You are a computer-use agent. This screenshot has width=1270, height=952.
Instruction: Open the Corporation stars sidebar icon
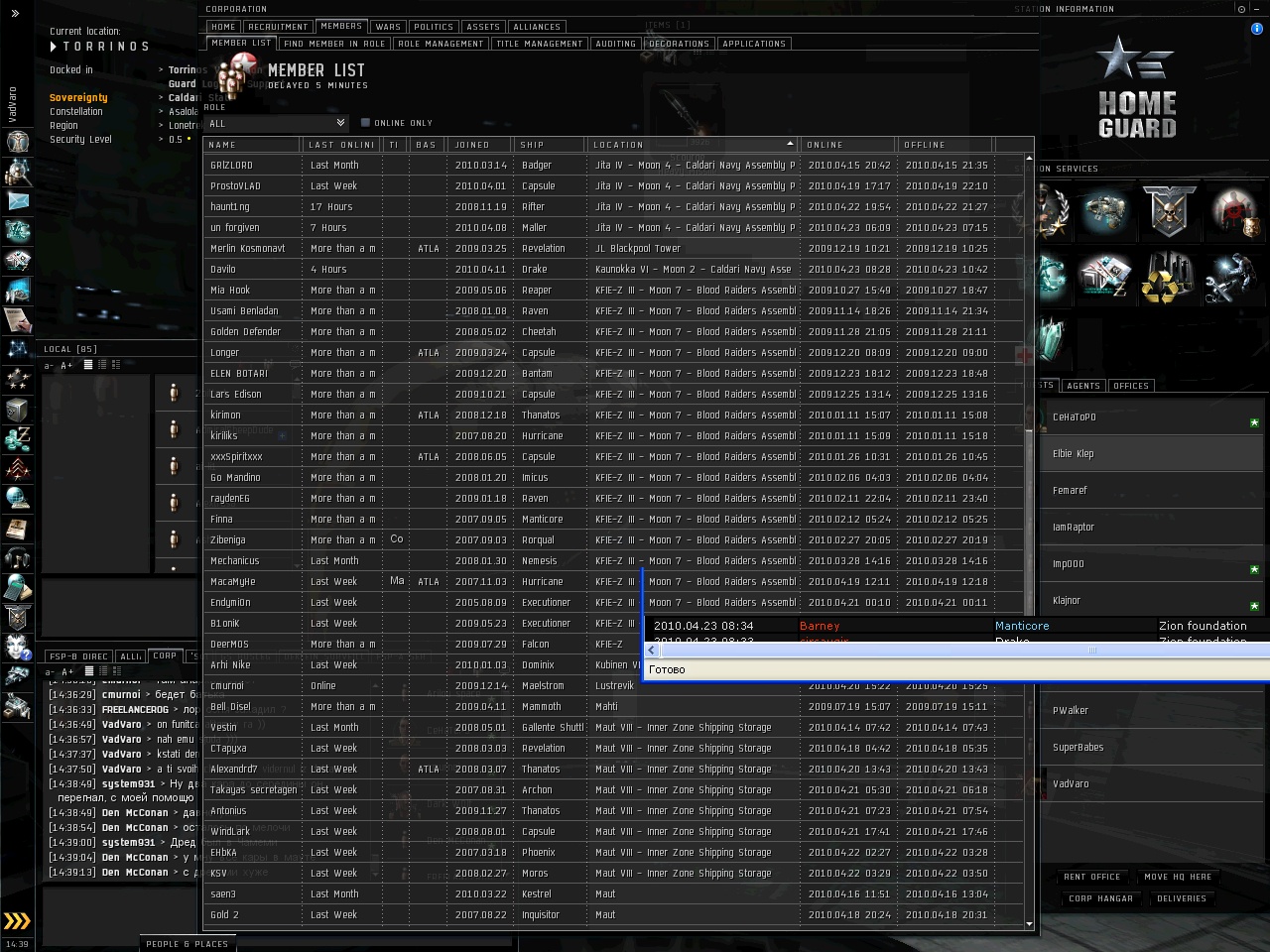[17, 379]
